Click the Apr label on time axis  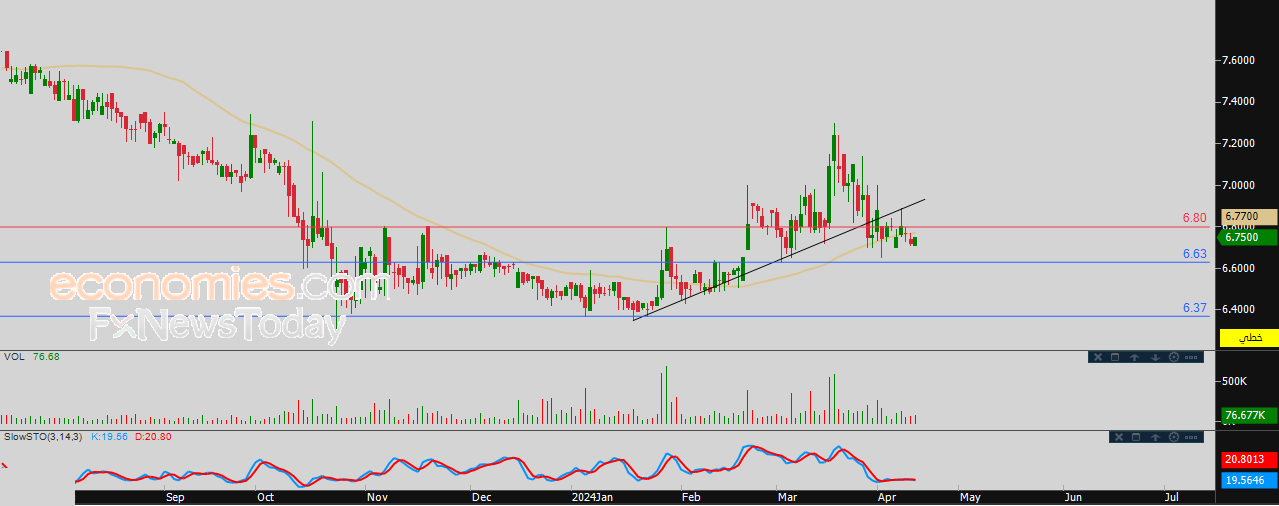click(887, 496)
